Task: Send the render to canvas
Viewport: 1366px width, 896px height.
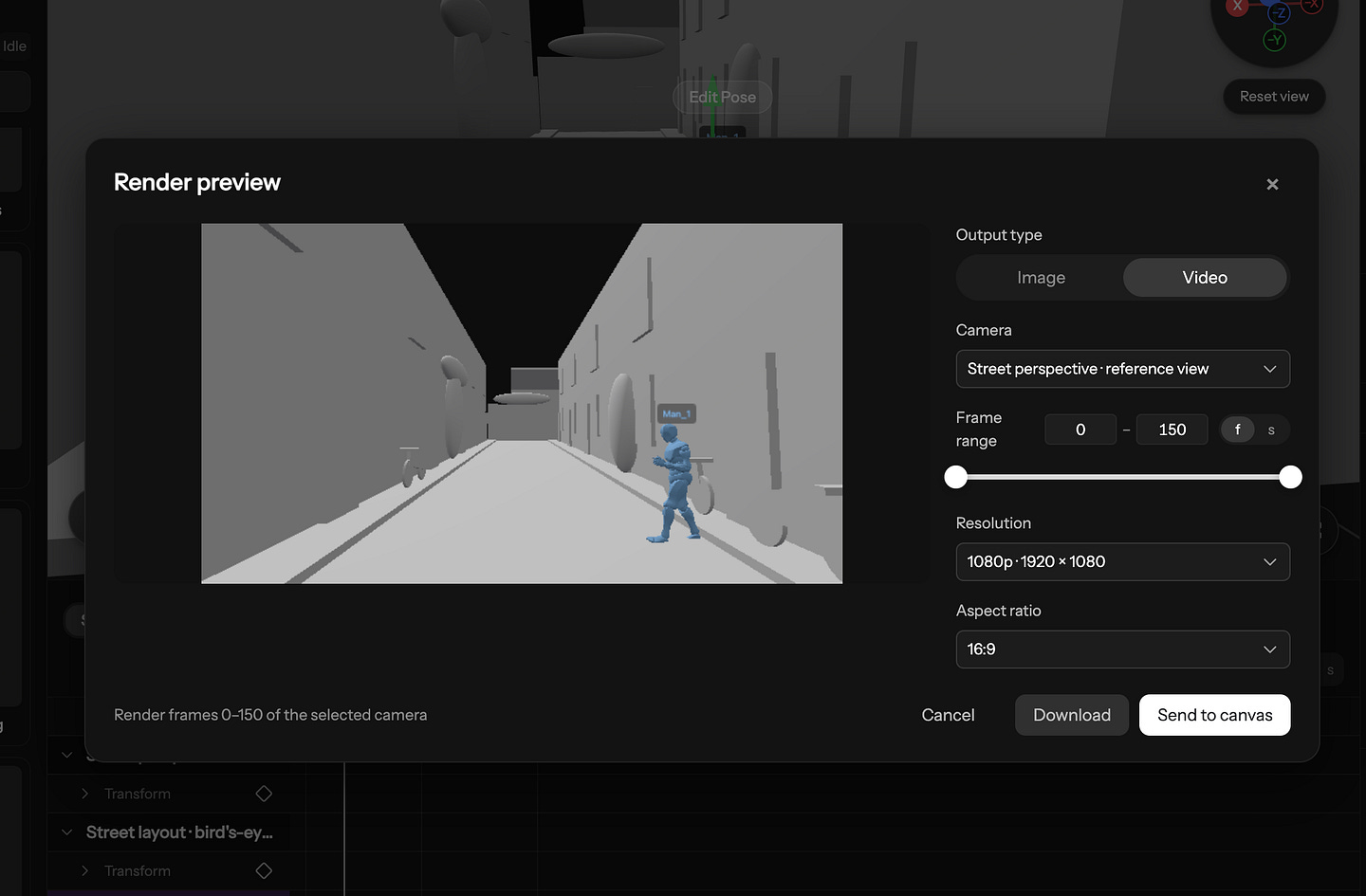Action: tap(1215, 715)
